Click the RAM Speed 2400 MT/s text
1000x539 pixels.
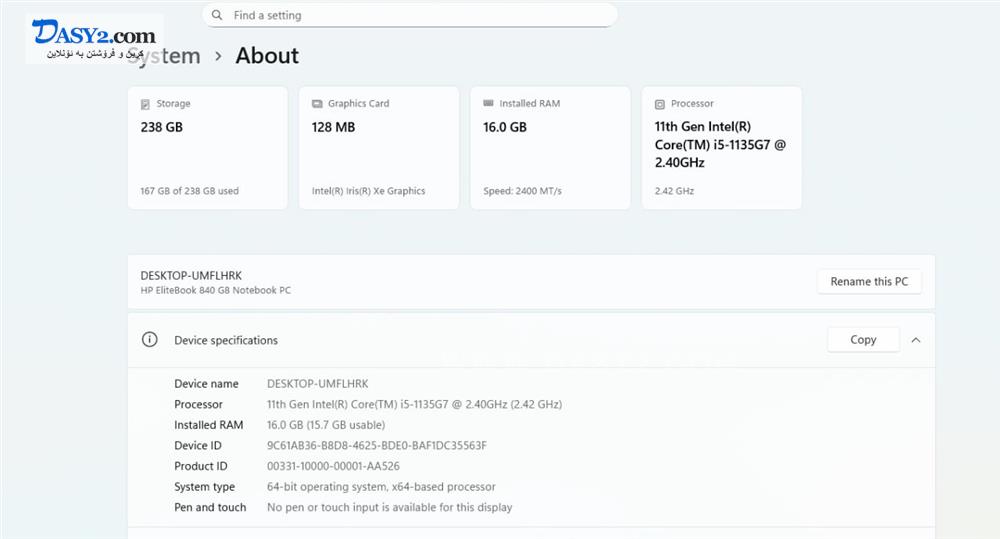522,191
